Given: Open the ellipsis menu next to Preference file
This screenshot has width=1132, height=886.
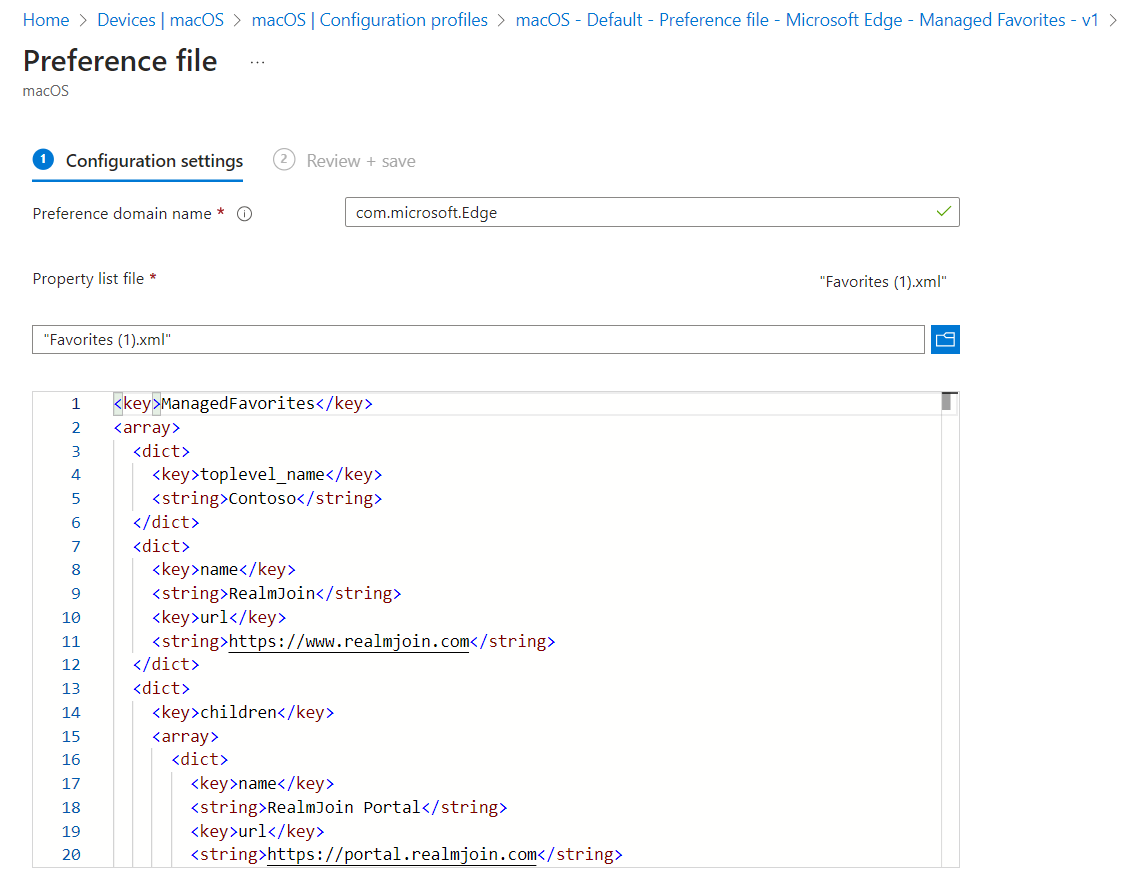Looking at the screenshot, I should [257, 62].
